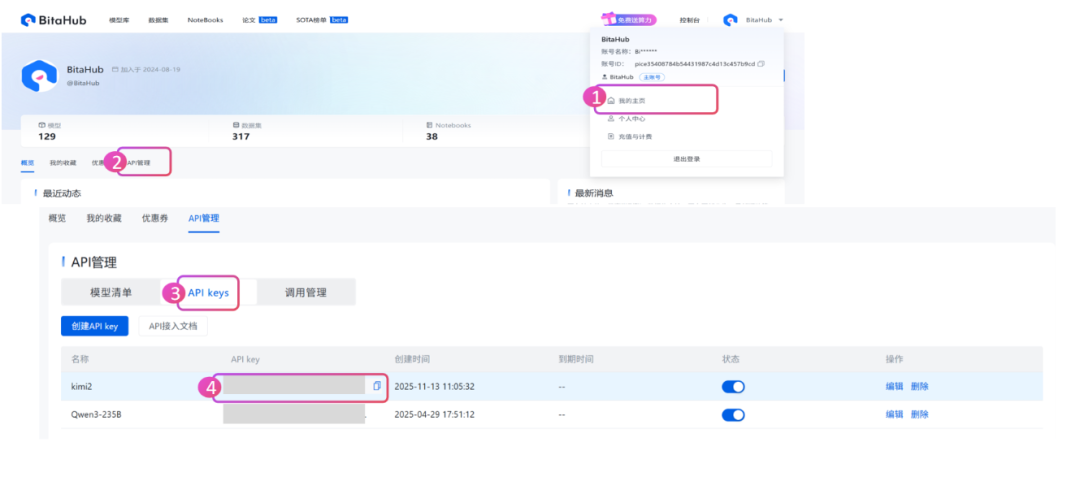The height and width of the screenshot is (481, 1080).
Task: Click 编辑 for the Qwen3-235B row
Action: 894,414
